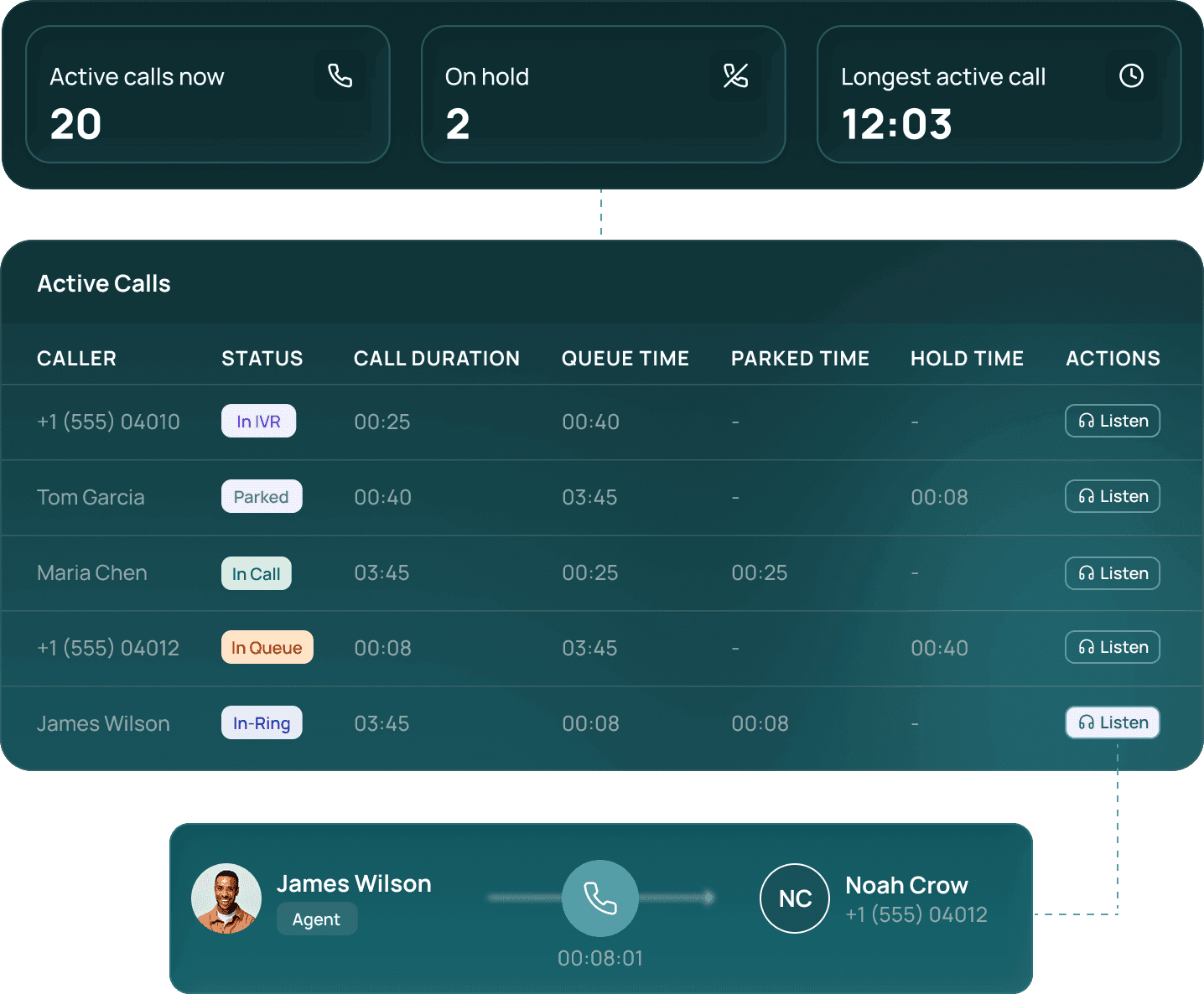Click the In Queue status badge
Image resolution: width=1204 pixels, height=994 pixels.
267,647
